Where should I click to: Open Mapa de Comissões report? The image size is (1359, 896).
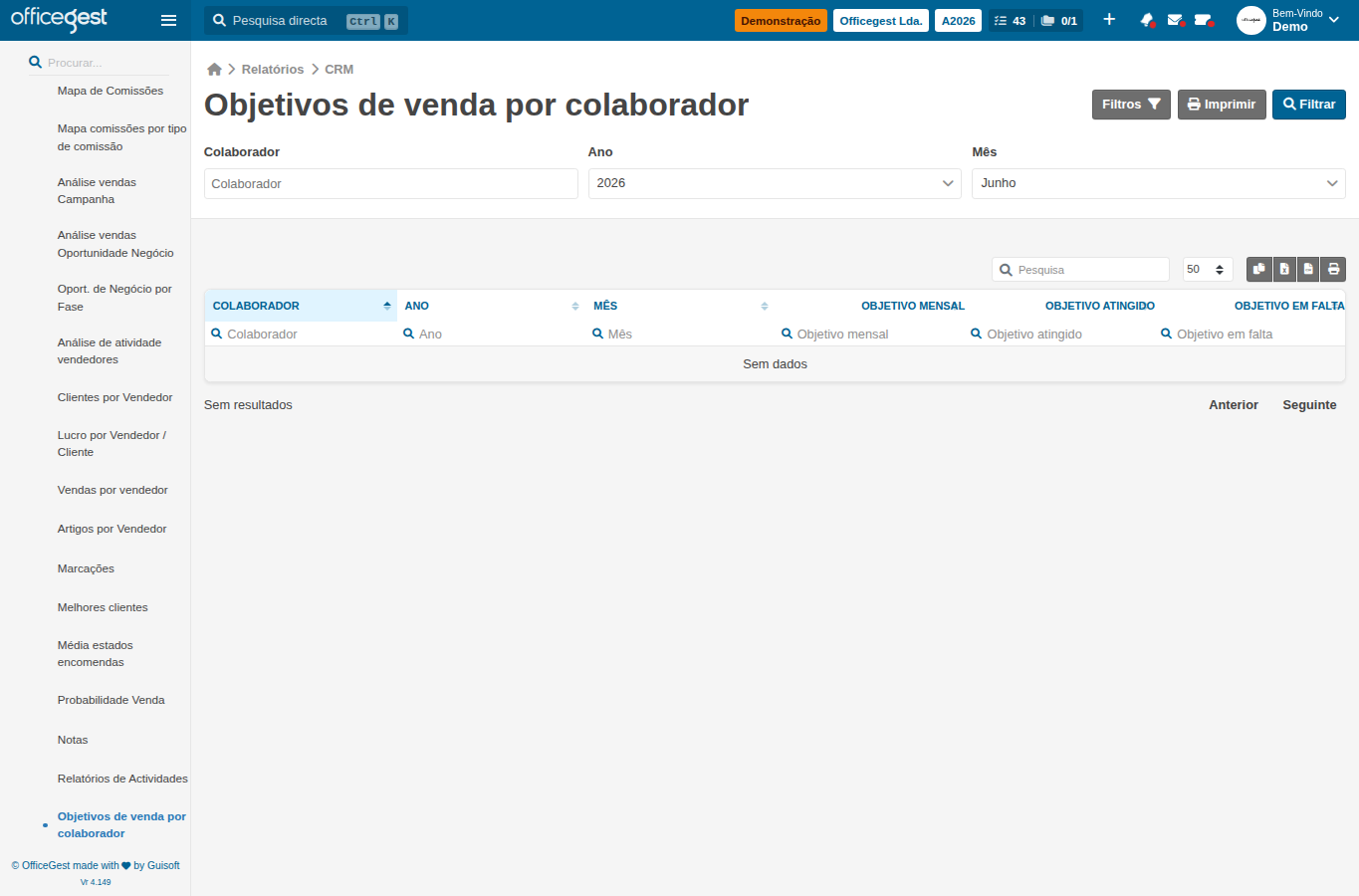tap(111, 91)
